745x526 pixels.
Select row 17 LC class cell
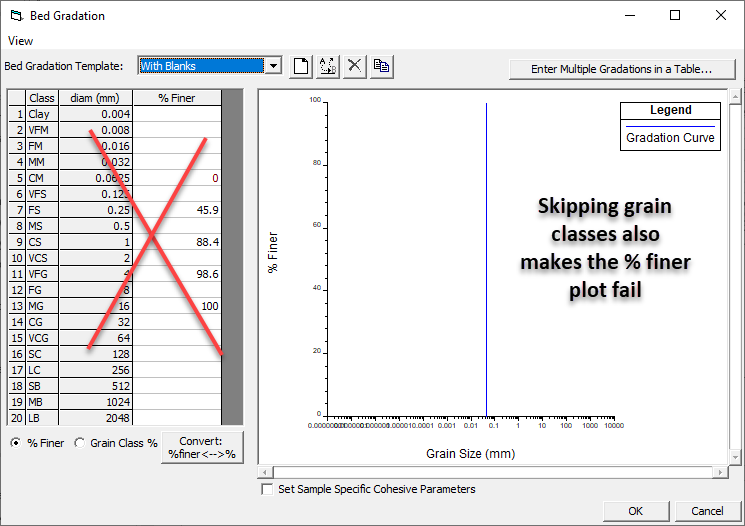(x=42, y=370)
